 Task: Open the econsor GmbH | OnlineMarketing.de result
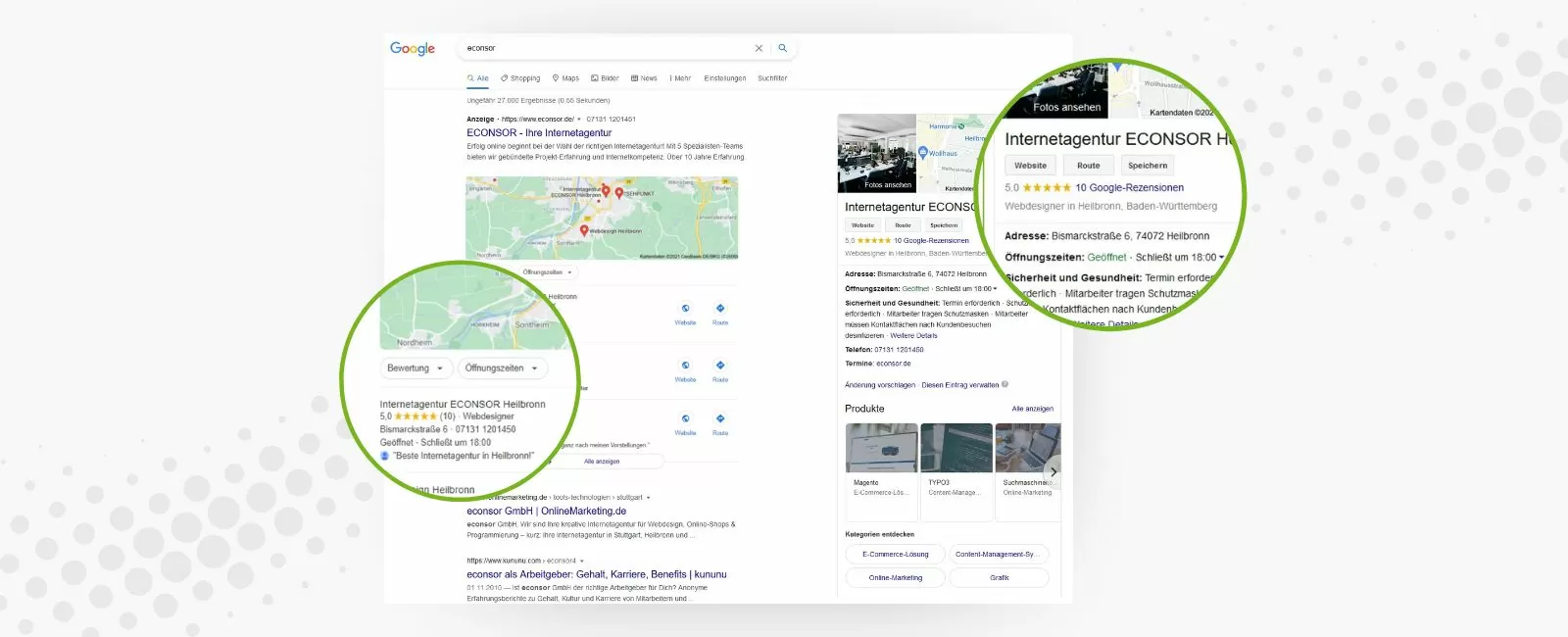click(547, 511)
